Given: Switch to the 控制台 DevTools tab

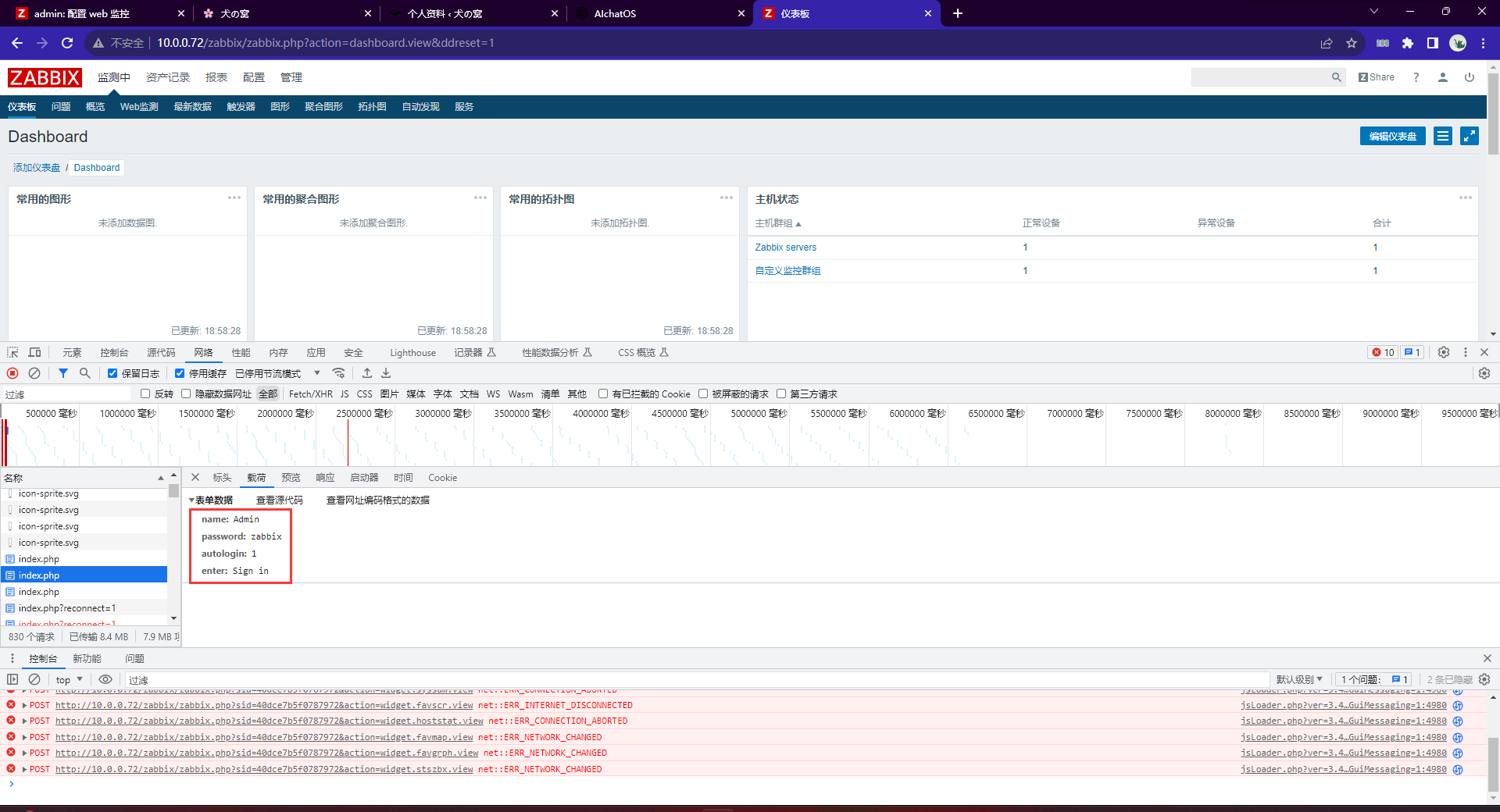Looking at the screenshot, I should point(114,352).
